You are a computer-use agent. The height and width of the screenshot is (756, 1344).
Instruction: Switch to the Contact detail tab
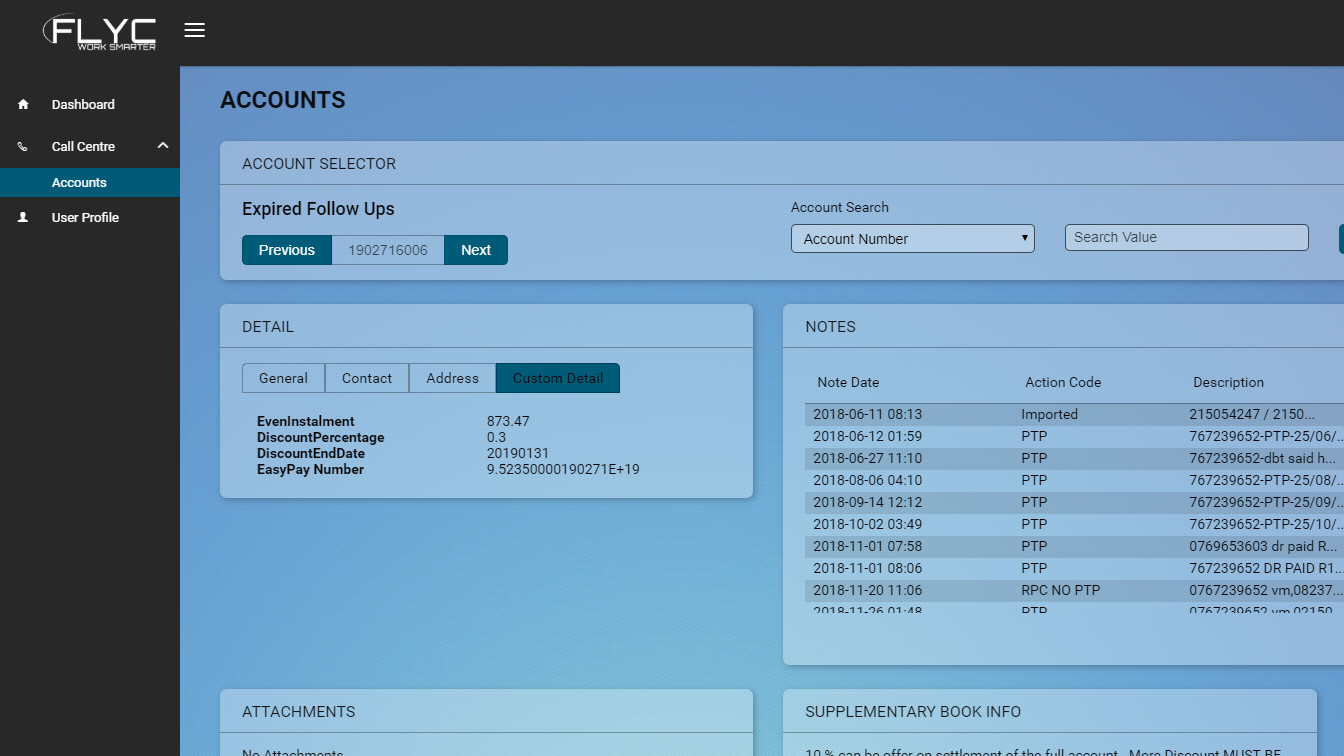(x=367, y=378)
